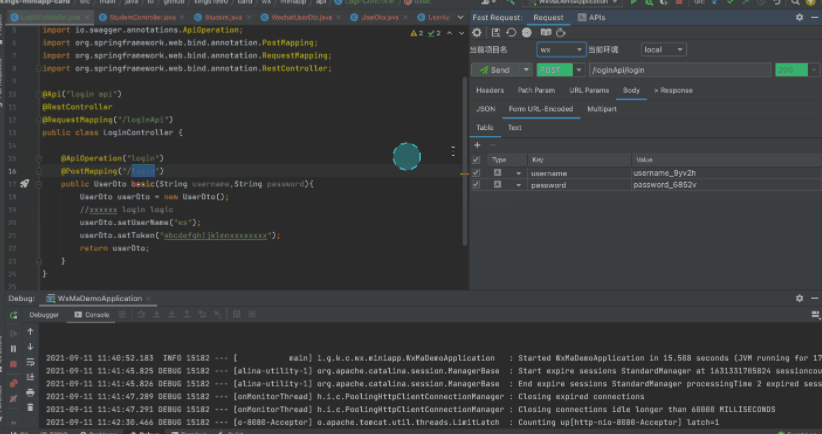822x434 pixels.
Task: Stop the debug session with red square
Action: coord(13,365)
